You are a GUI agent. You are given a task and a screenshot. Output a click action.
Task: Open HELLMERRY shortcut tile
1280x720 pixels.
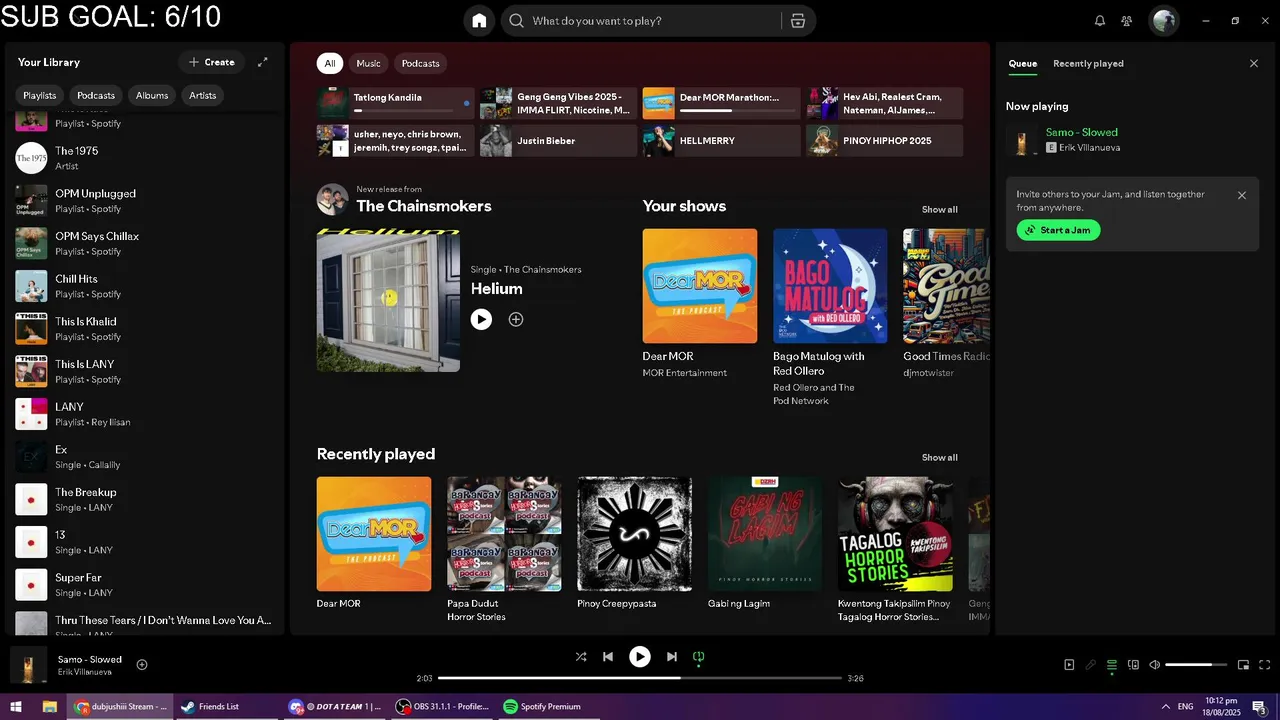721,140
